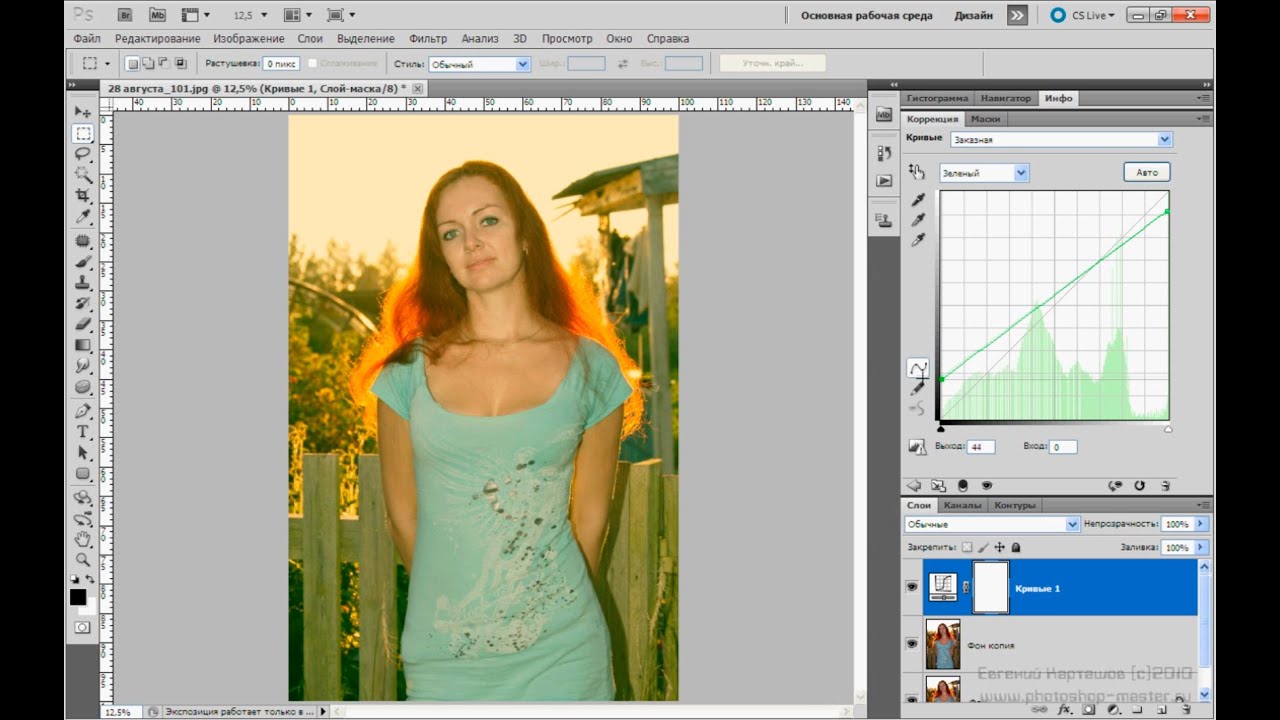Screen dimensions: 1280x720
Task: Choose draw-curve-with-pencil mode
Action: (917, 388)
